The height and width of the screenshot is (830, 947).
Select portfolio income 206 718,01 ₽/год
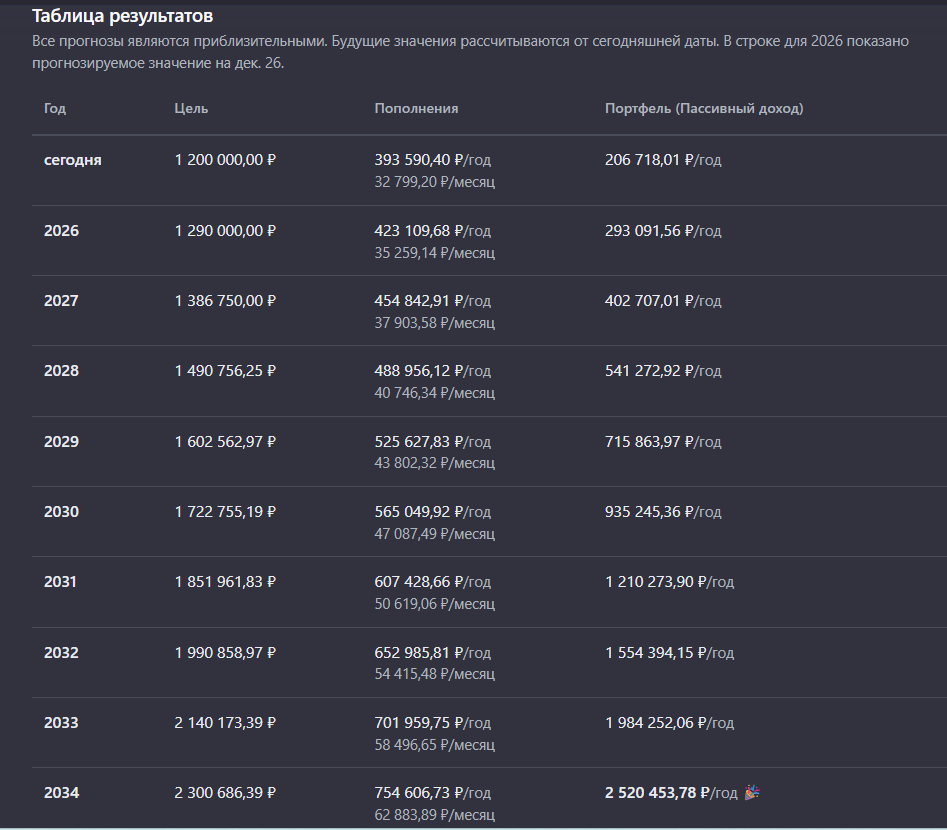coord(663,160)
